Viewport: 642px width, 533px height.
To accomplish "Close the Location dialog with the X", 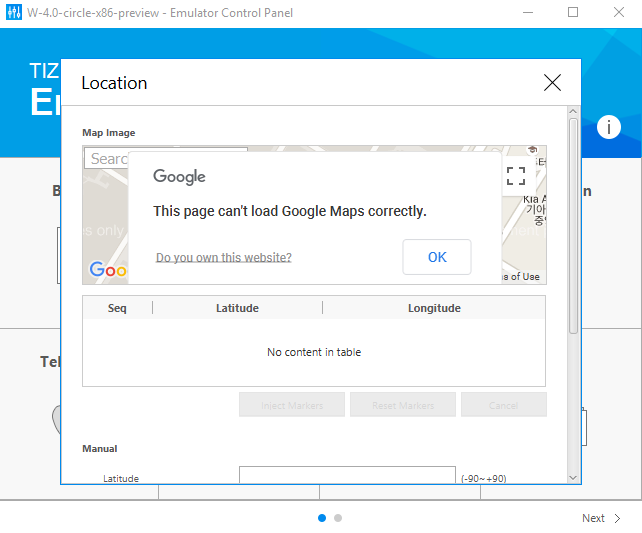I will click(x=552, y=83).
